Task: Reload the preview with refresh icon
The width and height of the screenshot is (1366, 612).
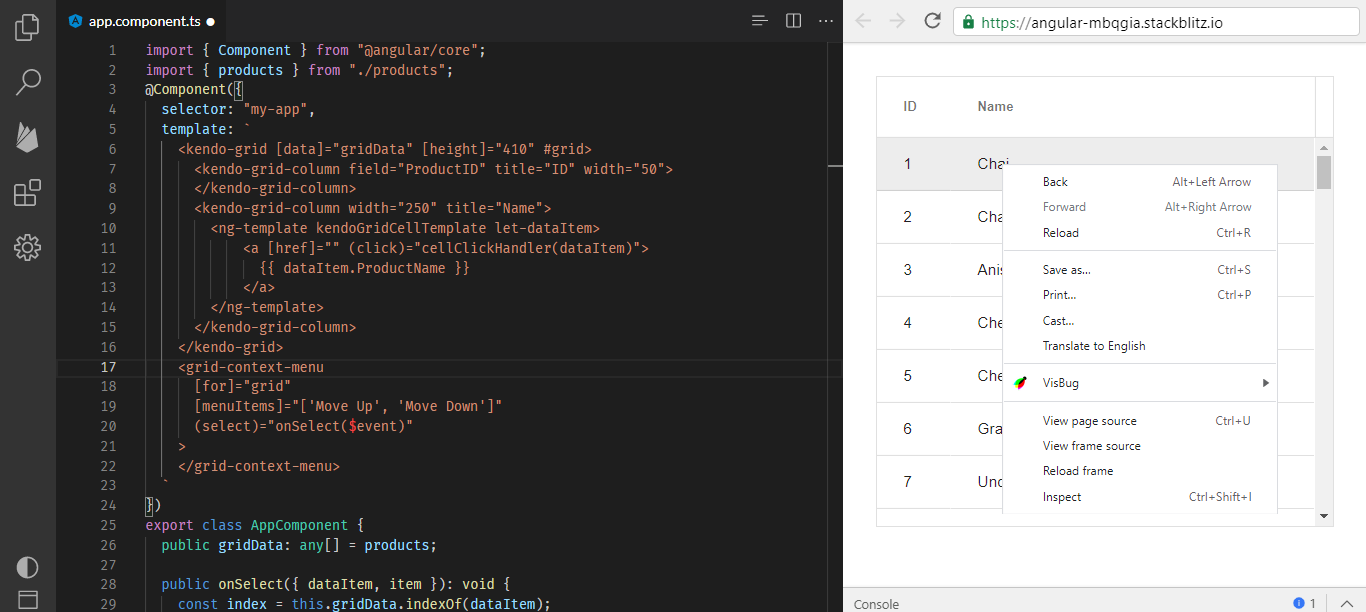Action: point(932,21)
